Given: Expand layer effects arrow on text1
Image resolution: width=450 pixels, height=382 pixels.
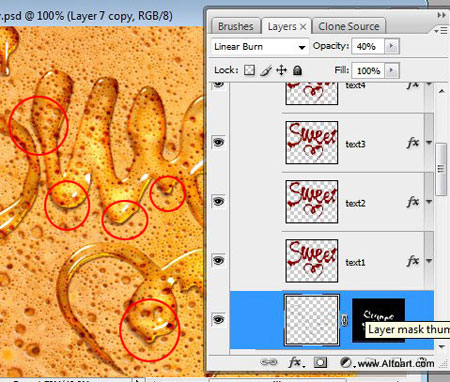Looking at the screenshot, I should (x=429, y=261).
